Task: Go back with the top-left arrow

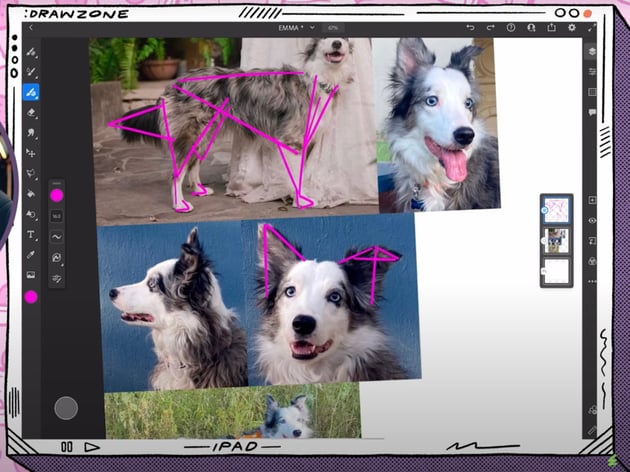Action: click(x=31, y=28)
